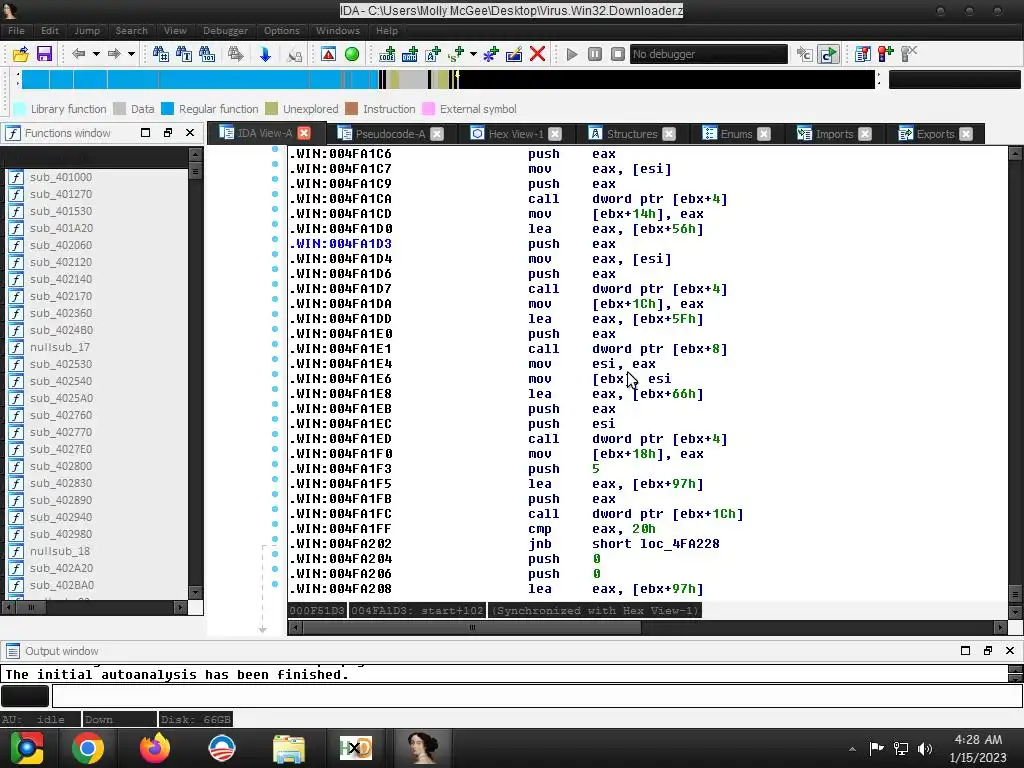
Task: Switch to the Pseudocode-A tab
Action: pos(390,134)
